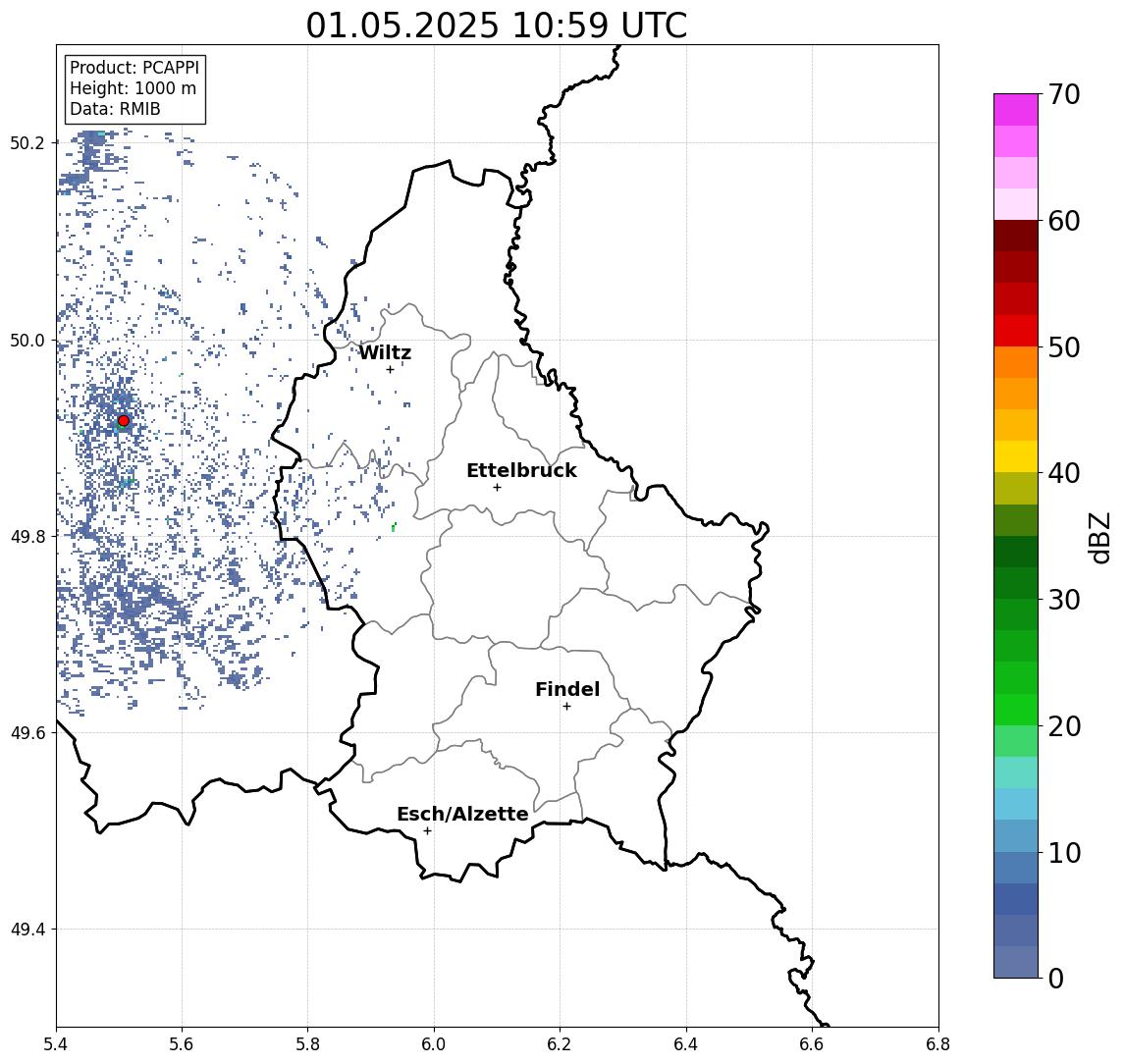This screenshot has width=1124, height=1064.
Task: Click the light blue colorbar swatch between 10 and 20
Action: [1016, 804]
